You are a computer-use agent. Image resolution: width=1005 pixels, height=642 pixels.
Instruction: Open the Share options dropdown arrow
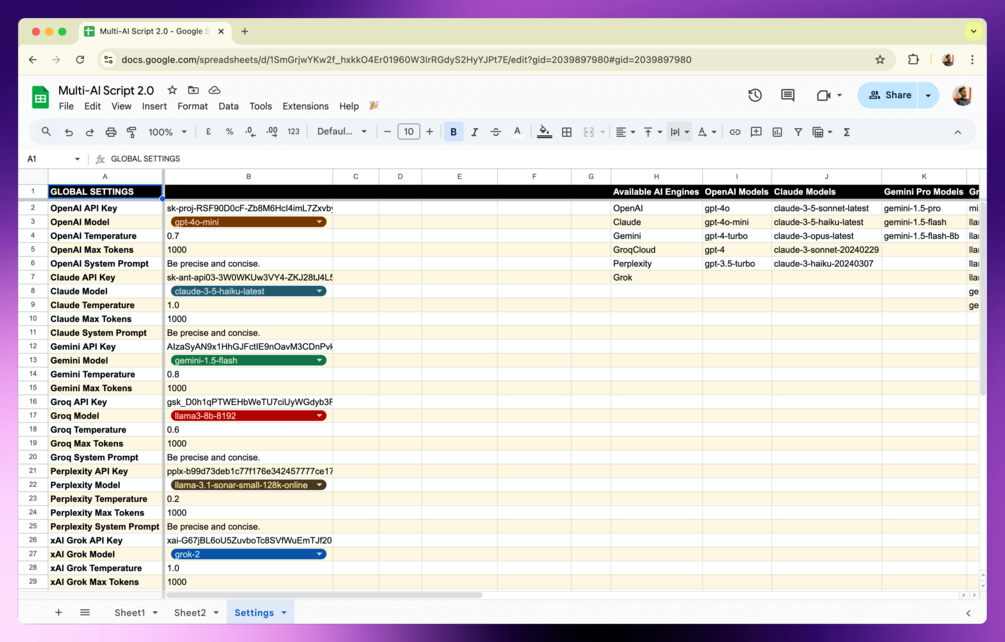928,95
